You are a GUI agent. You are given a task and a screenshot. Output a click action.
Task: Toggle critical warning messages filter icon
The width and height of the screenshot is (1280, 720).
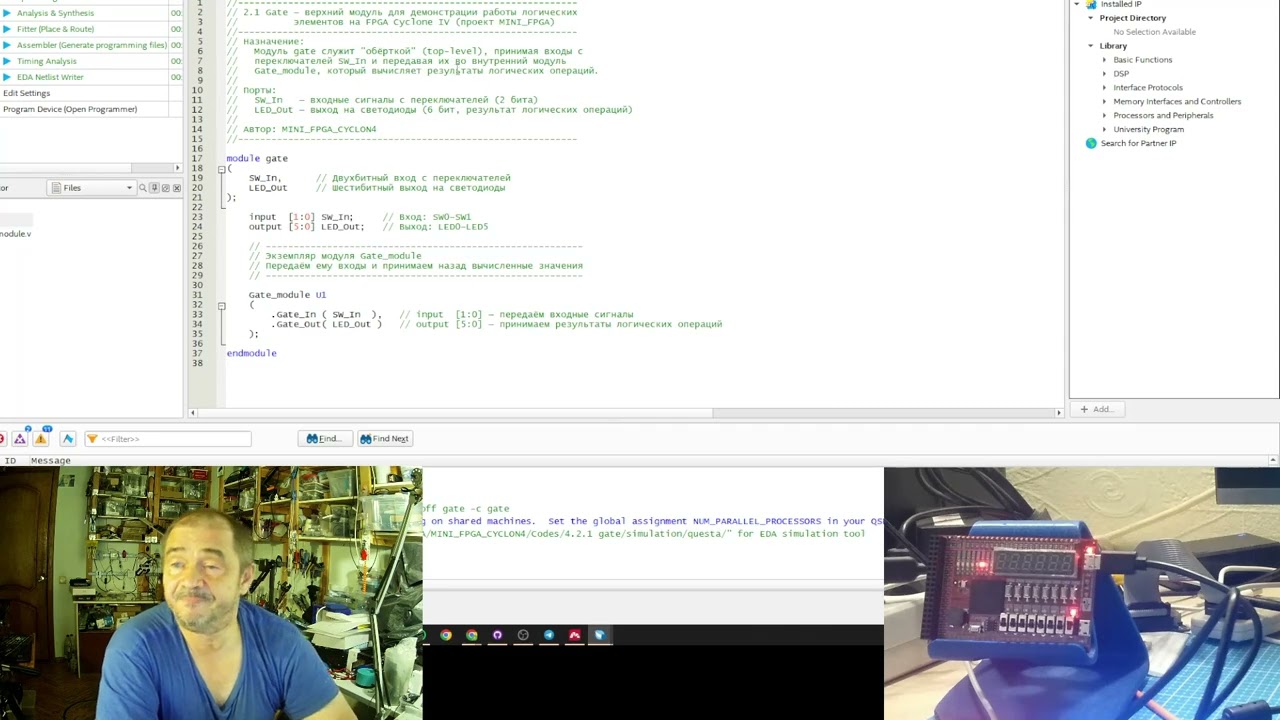[x=20, y=439]
